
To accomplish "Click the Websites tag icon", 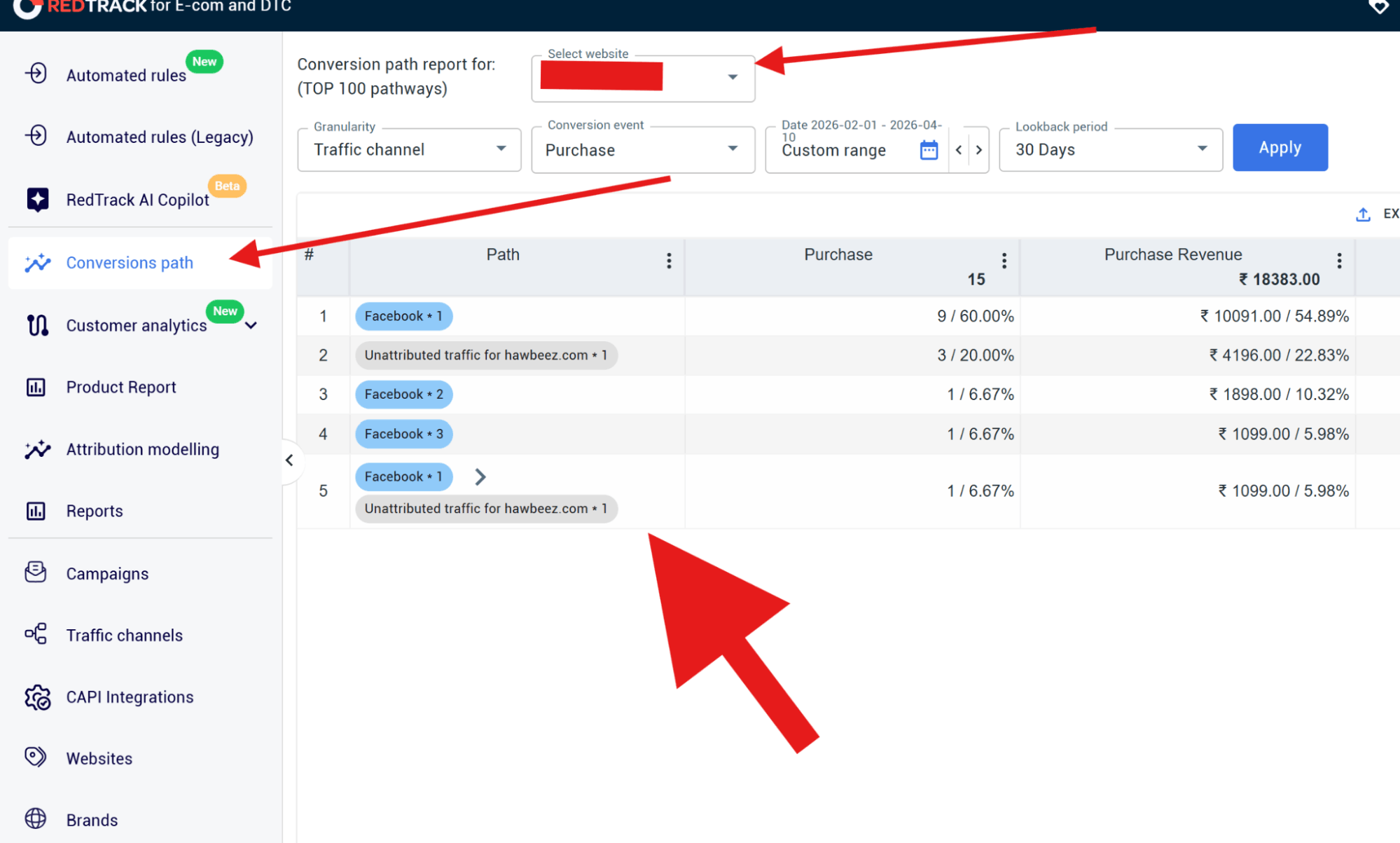I will 36,757.
